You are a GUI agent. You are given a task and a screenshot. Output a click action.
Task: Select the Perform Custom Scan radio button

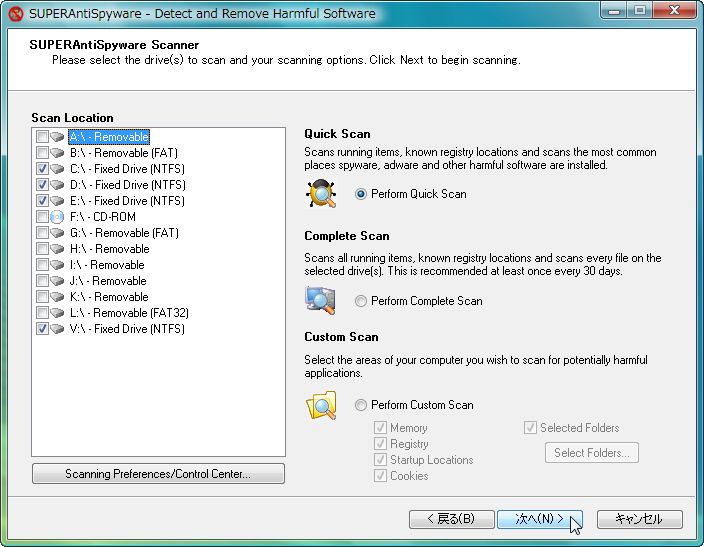[x=361, y=405]
